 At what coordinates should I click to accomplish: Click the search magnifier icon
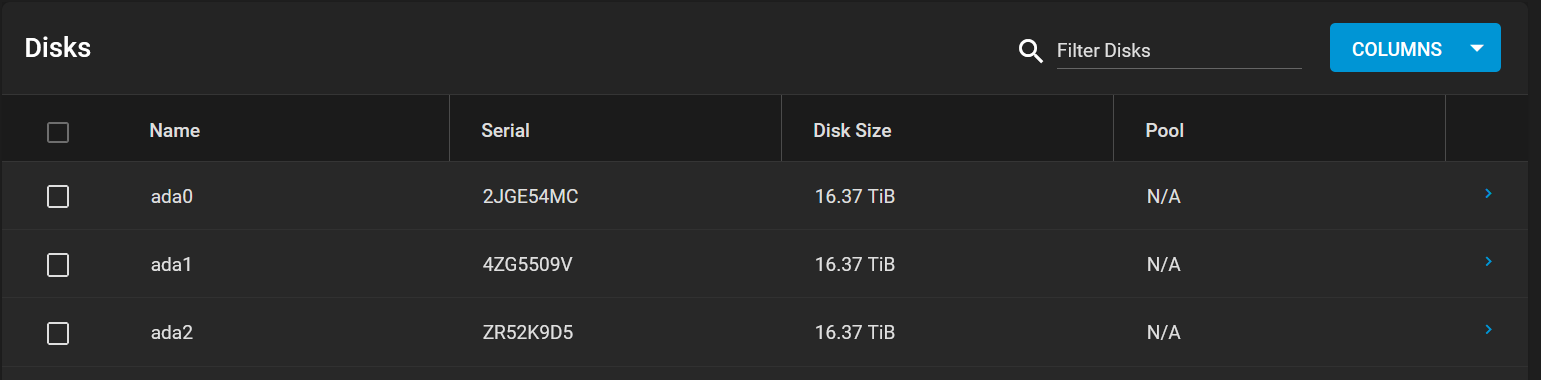point(1030,50)
